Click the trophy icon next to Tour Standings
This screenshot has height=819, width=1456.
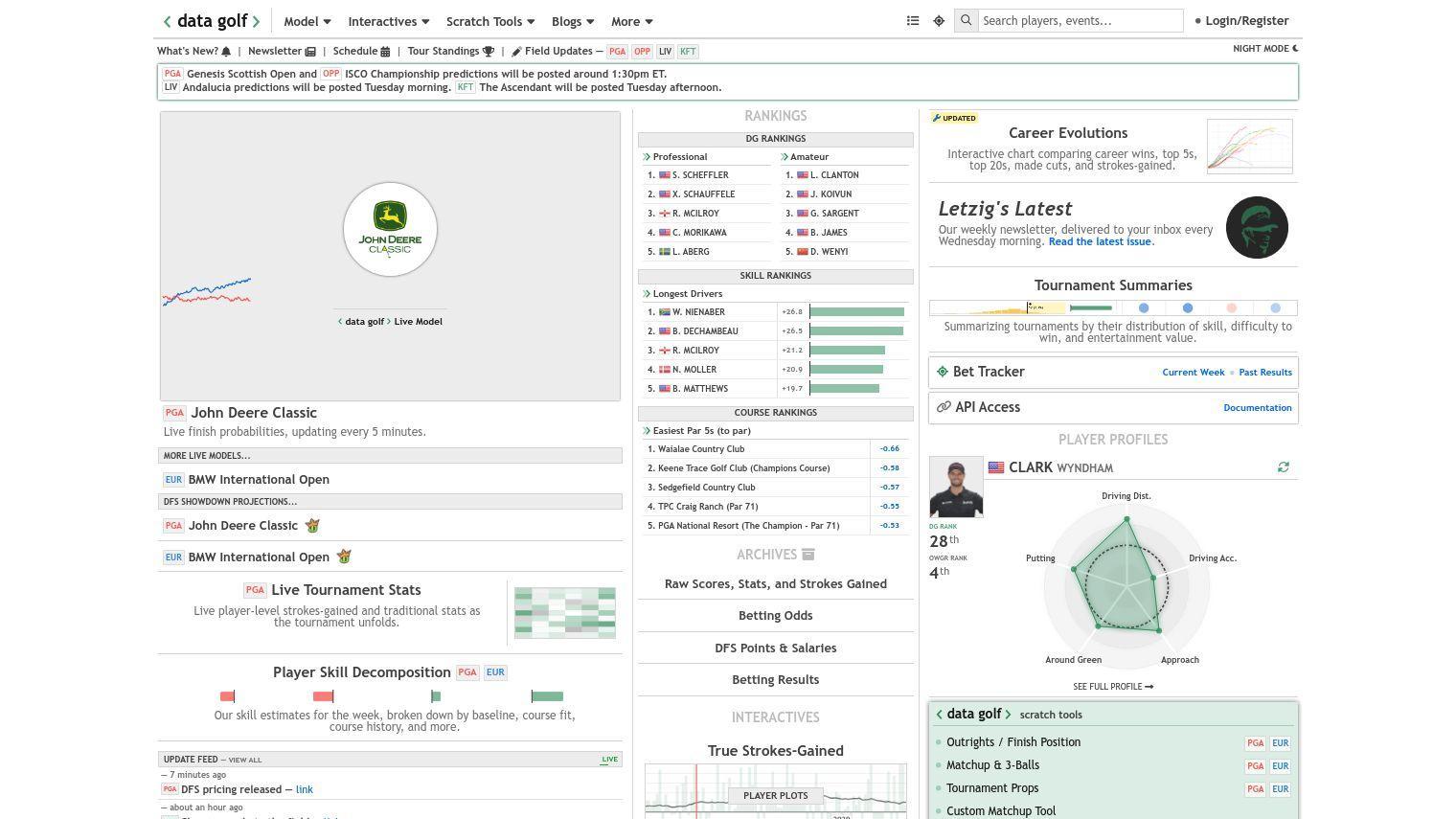click(488, 52)
